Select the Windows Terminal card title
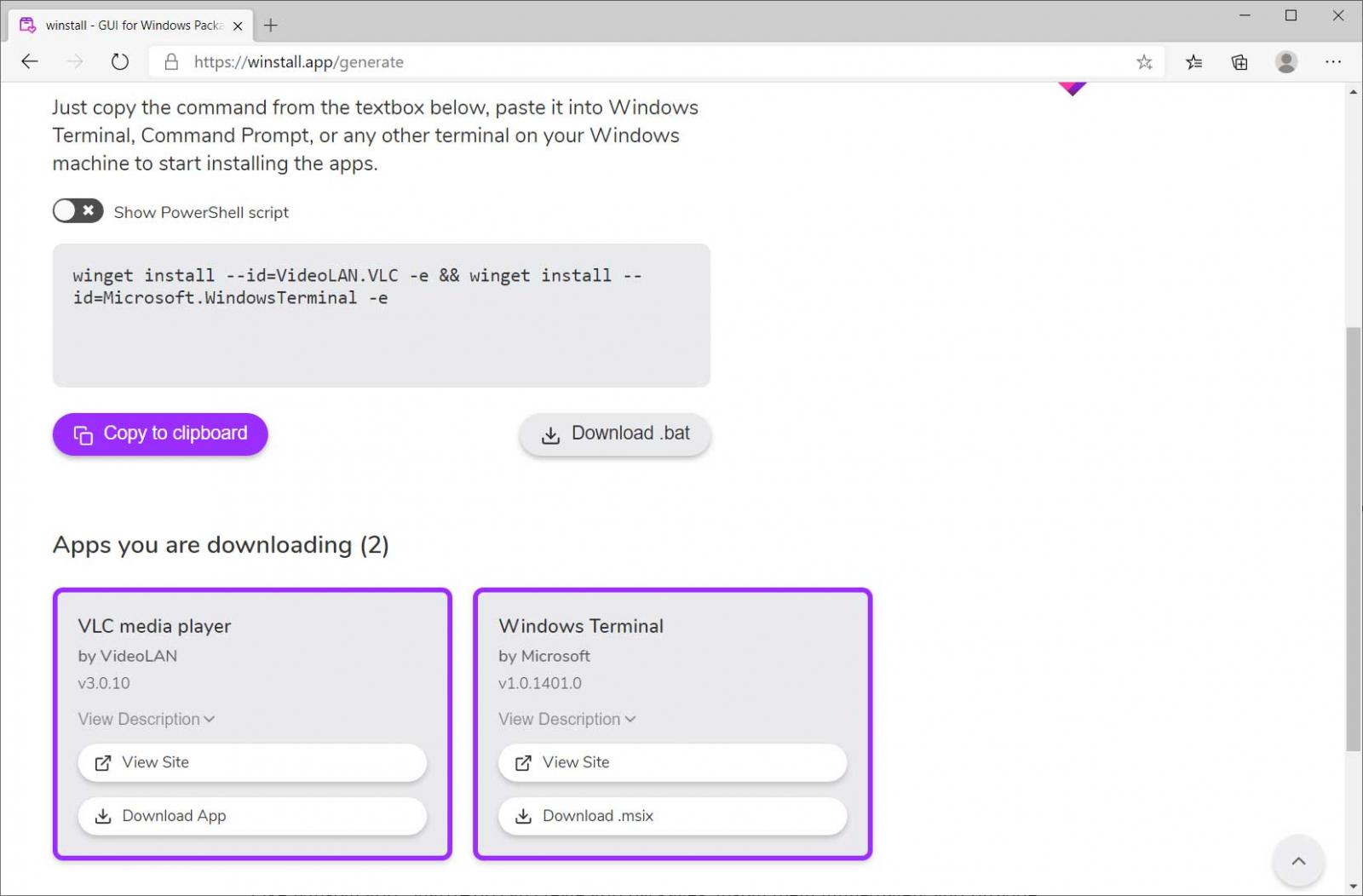This screenshot has width=1363, height=896. (x=581, y=626)
